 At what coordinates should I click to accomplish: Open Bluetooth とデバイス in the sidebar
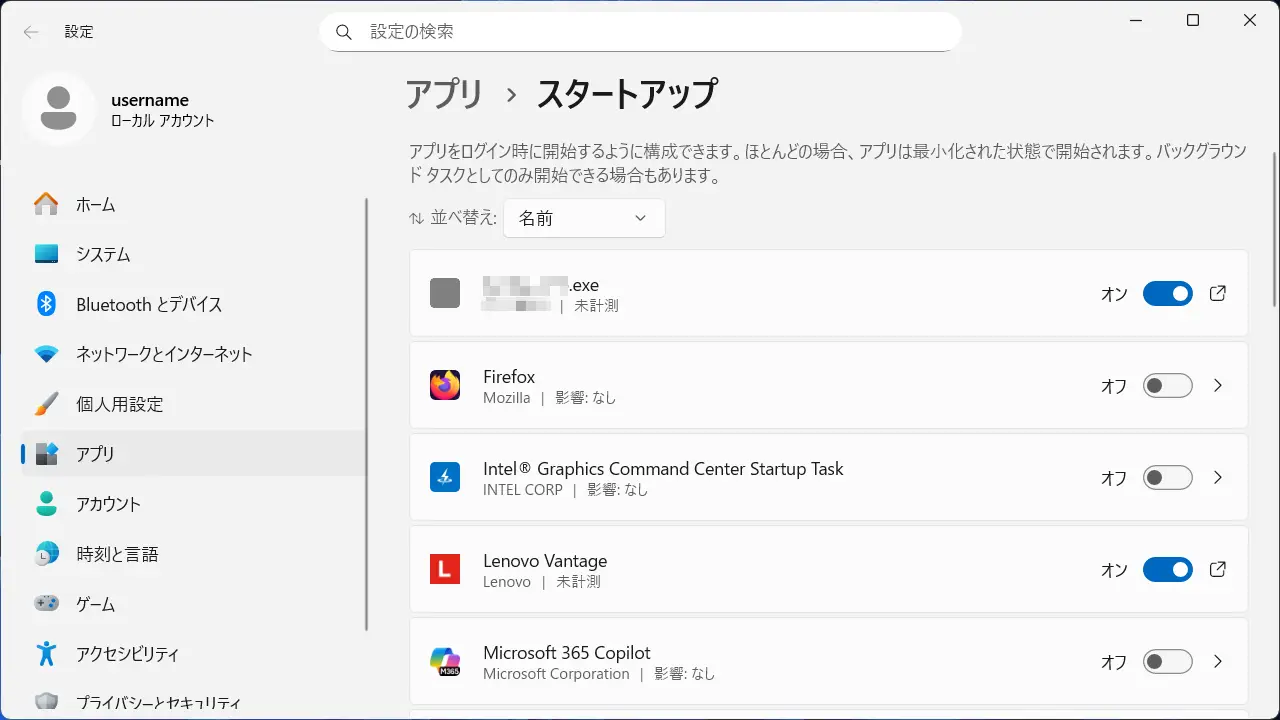149,304
